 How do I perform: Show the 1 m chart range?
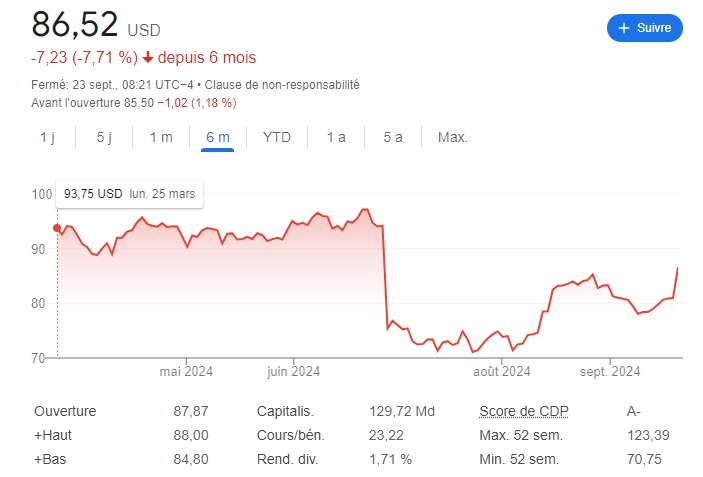click(x=161, y=137)
